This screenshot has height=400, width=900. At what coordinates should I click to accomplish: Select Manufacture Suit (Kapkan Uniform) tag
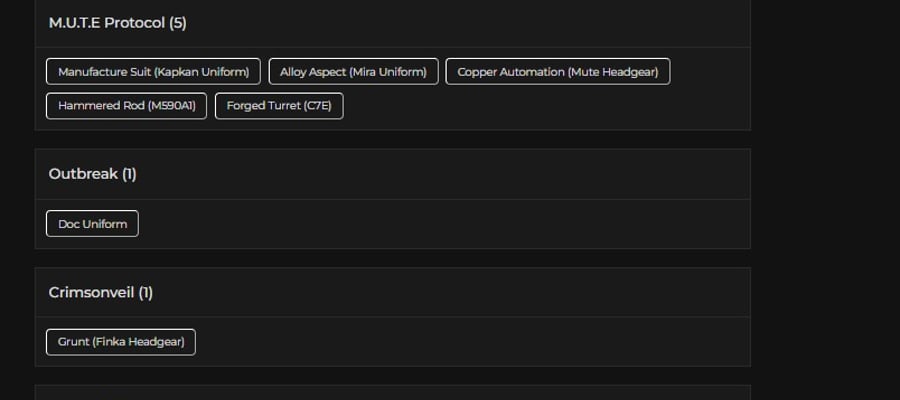[153, 72]
